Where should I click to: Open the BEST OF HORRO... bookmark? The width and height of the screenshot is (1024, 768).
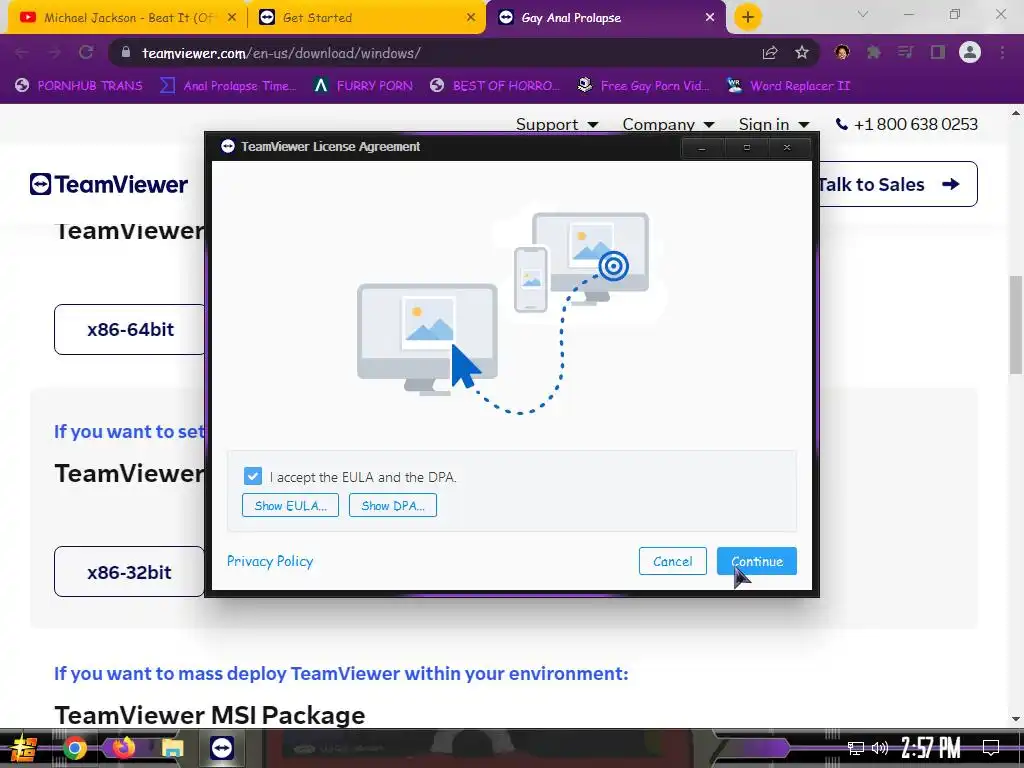point(495,86)
